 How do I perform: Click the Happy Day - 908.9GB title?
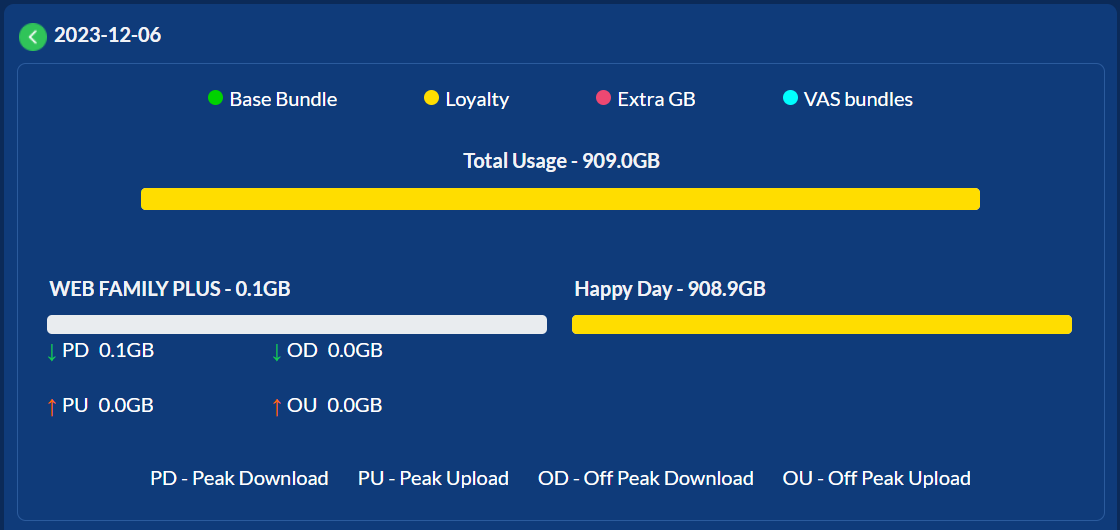coord(670,289)
